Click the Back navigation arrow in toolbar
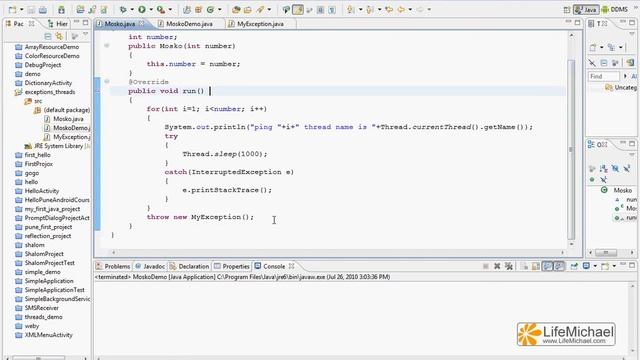Viewport: 640px width, 360px height. click(401, 9)
